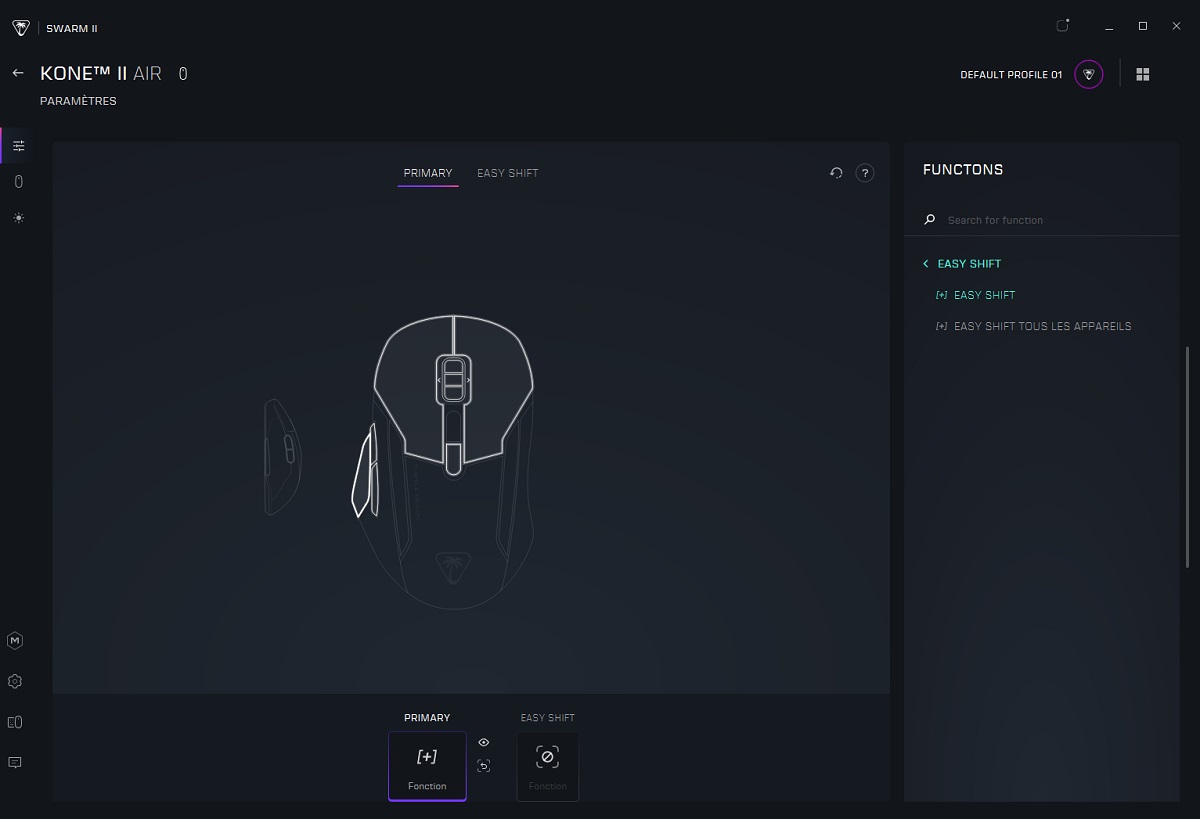Select EASY SHIFT TOUS LES APPAREILS function
The height and width of the screenshot is (819, 1200).
click(x=1042, y=326)
